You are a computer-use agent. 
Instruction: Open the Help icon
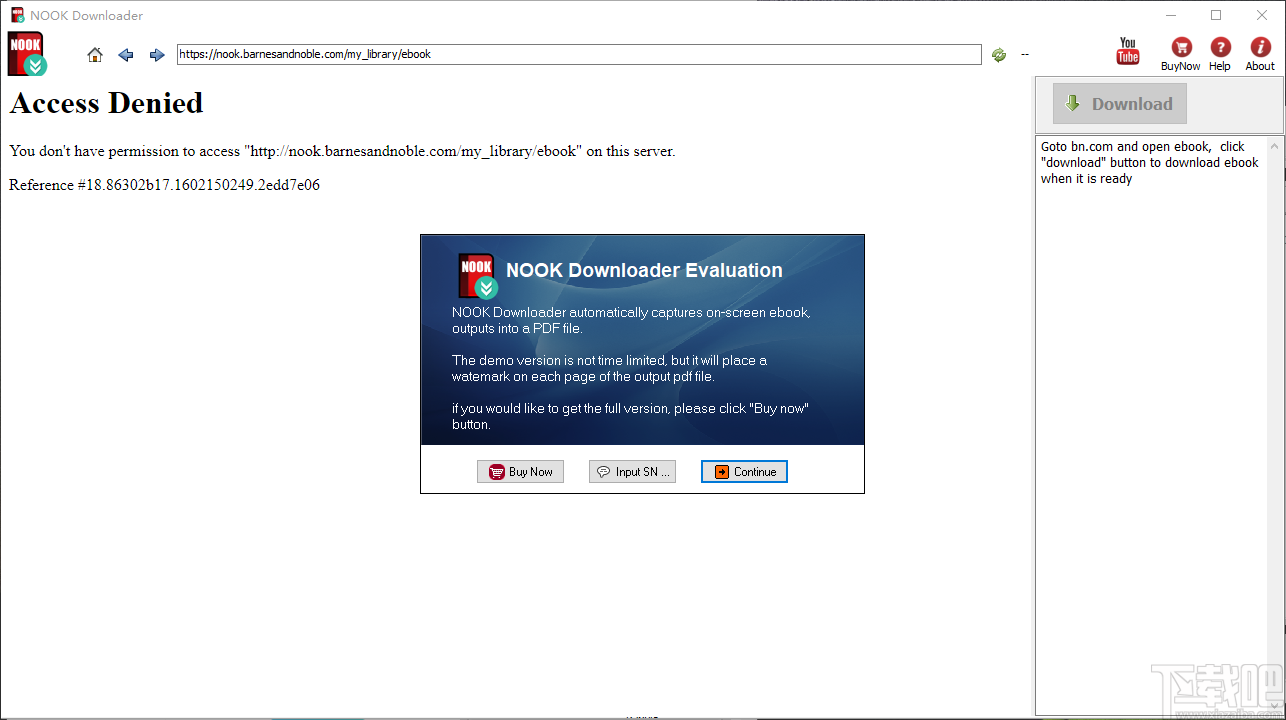pyautogui.click(x=1220, y=54)
